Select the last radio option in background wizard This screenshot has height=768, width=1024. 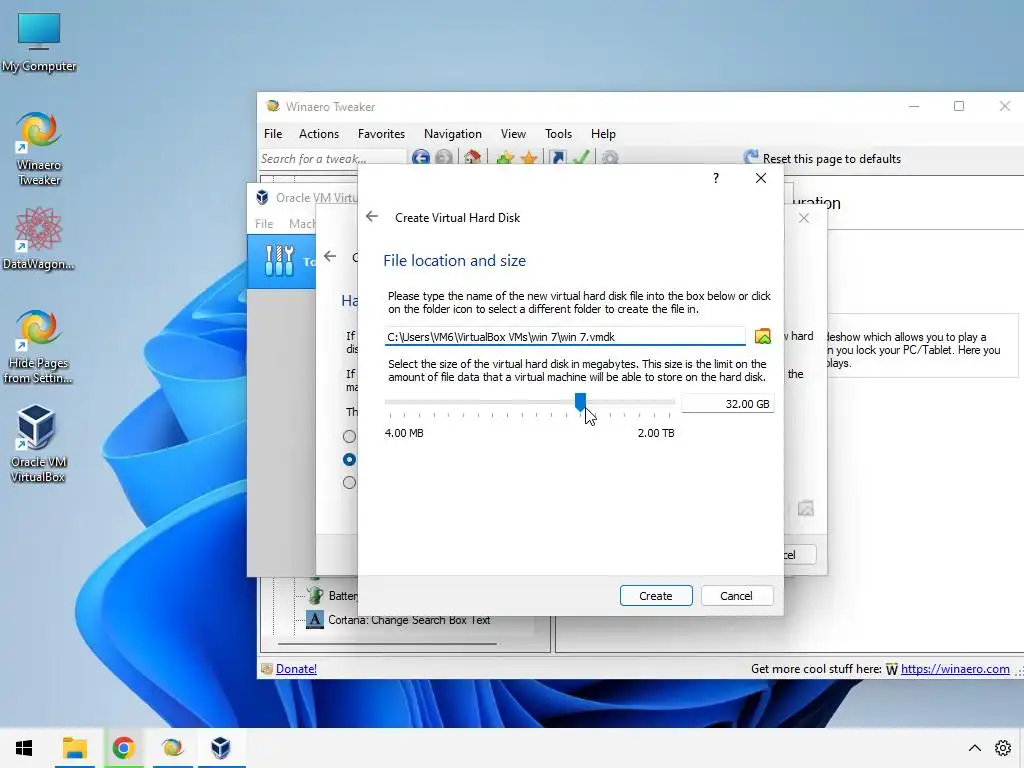(x=349, y=483)
